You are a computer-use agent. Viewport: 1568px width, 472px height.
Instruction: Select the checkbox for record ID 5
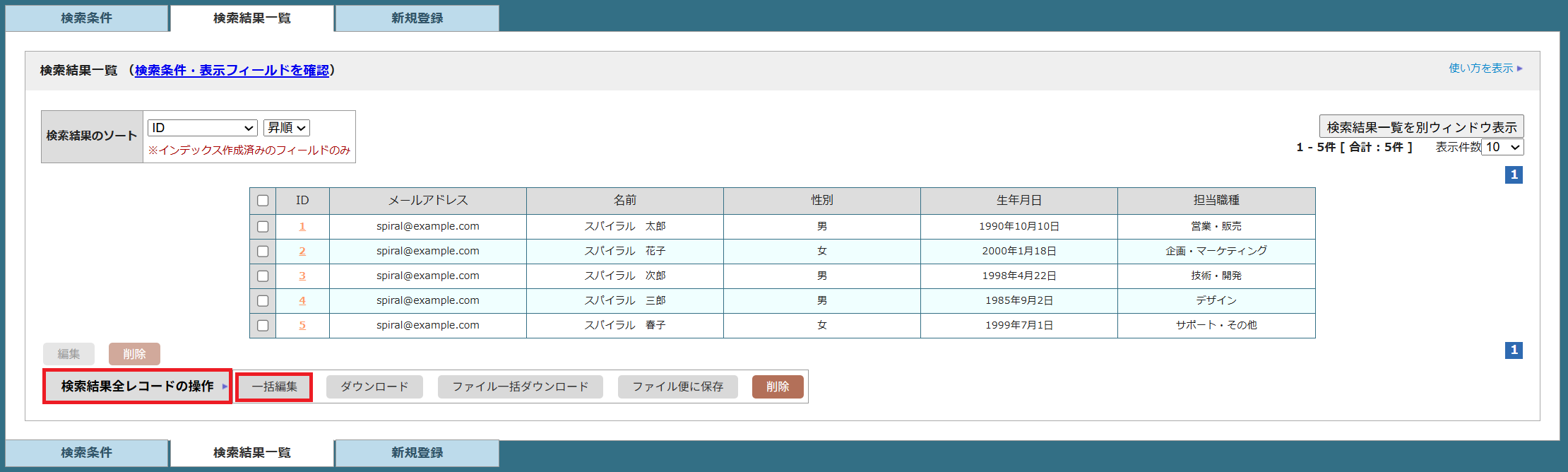(263, 326)
